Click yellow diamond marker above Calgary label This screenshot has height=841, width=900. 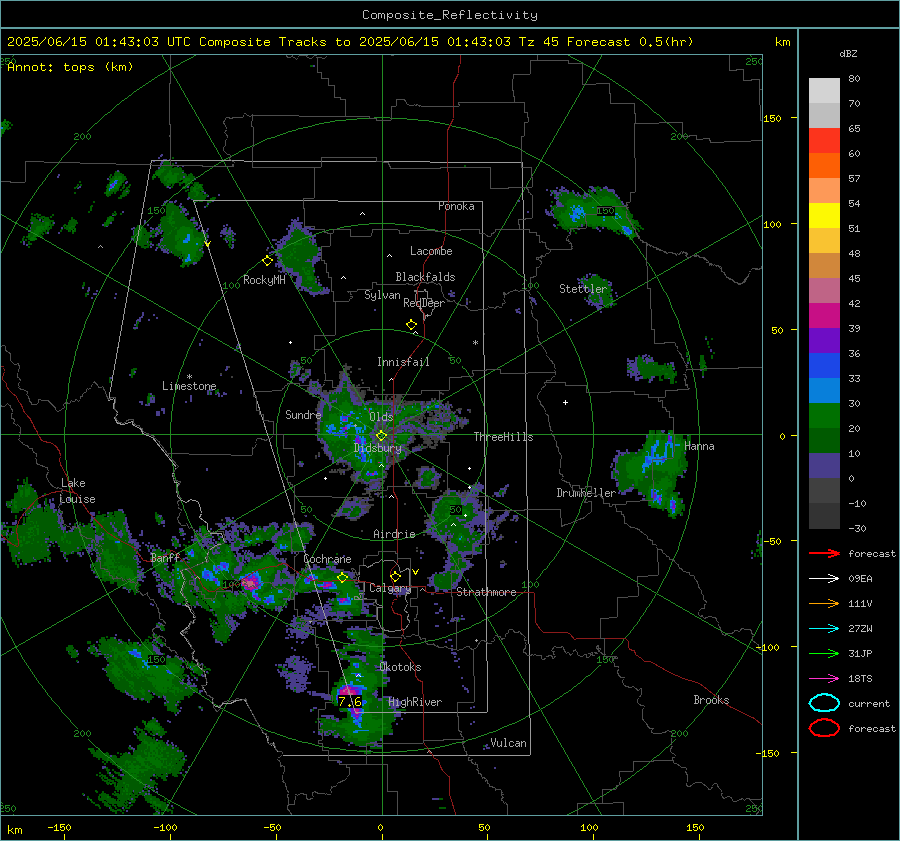395,576
